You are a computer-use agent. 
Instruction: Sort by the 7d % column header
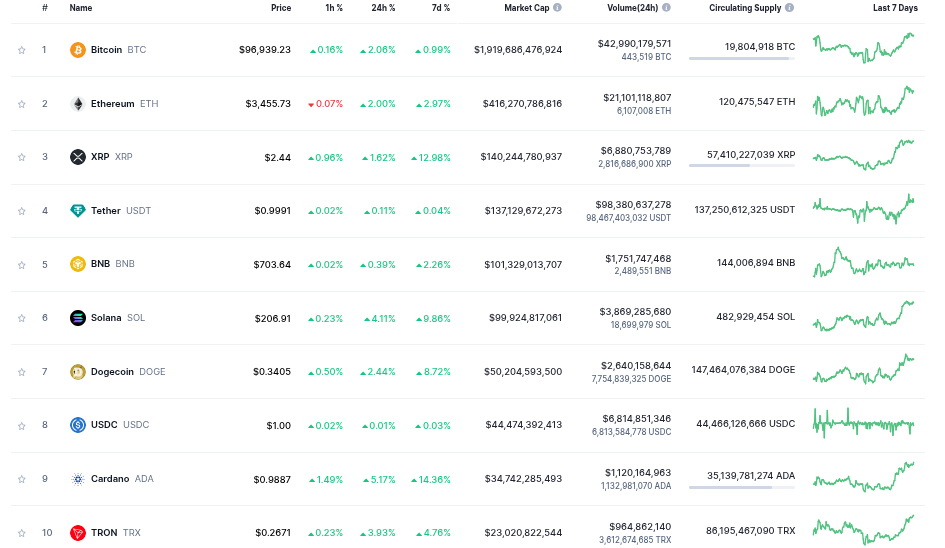441,8
